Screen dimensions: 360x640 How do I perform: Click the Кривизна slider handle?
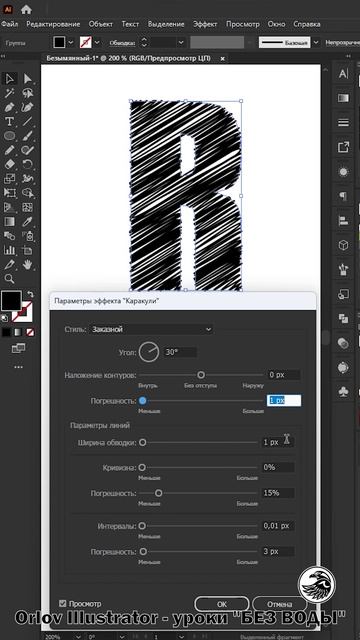(142, 467)
